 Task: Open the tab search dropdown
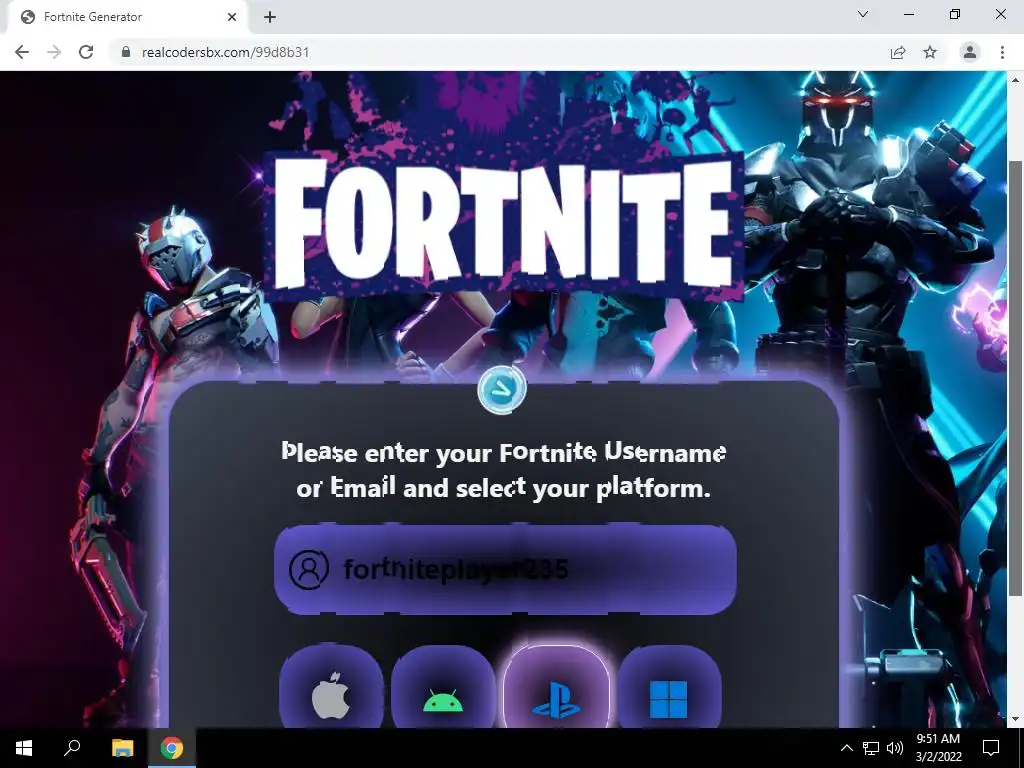click(x=863, y=14)
